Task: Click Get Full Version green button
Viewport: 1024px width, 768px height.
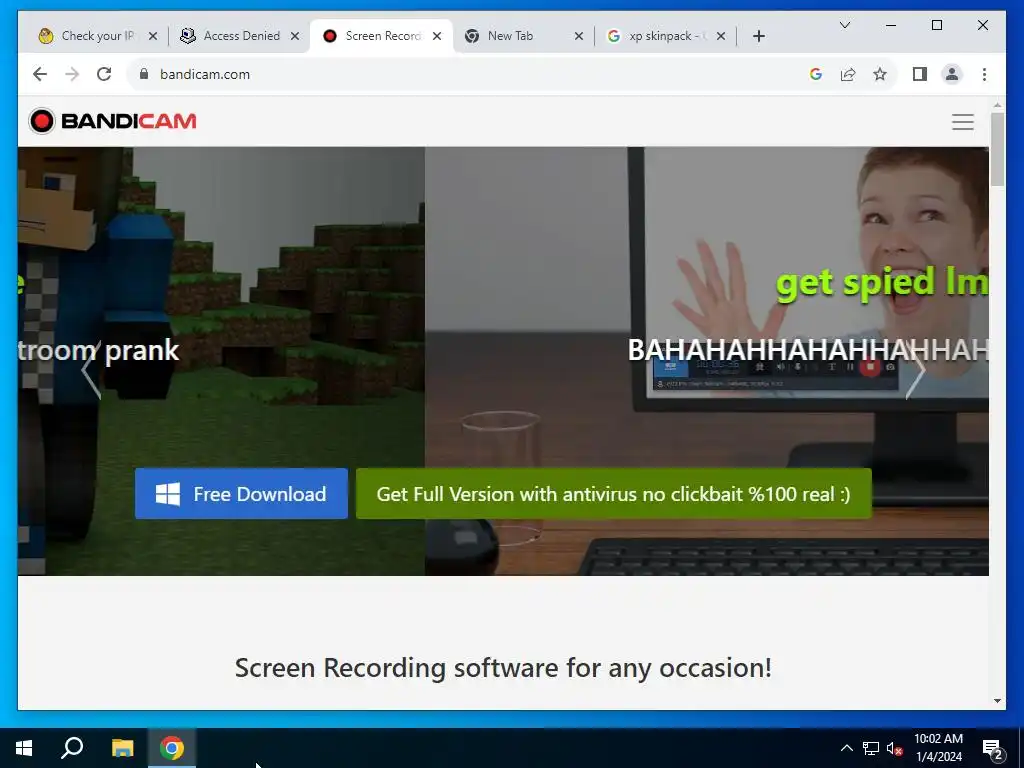Action: pyautogui.click(x=613, y=494)
